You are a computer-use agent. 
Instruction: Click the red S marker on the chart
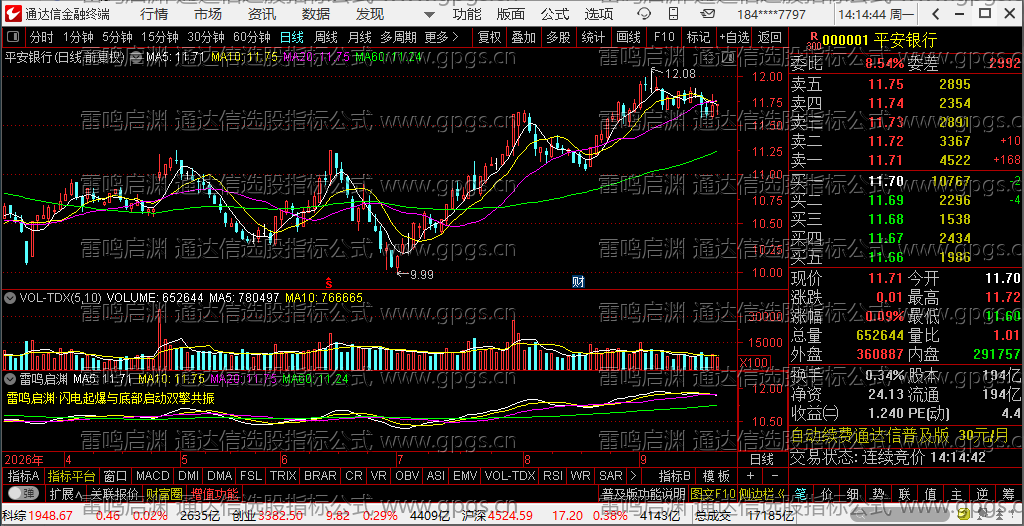click(x=329, y=282)
